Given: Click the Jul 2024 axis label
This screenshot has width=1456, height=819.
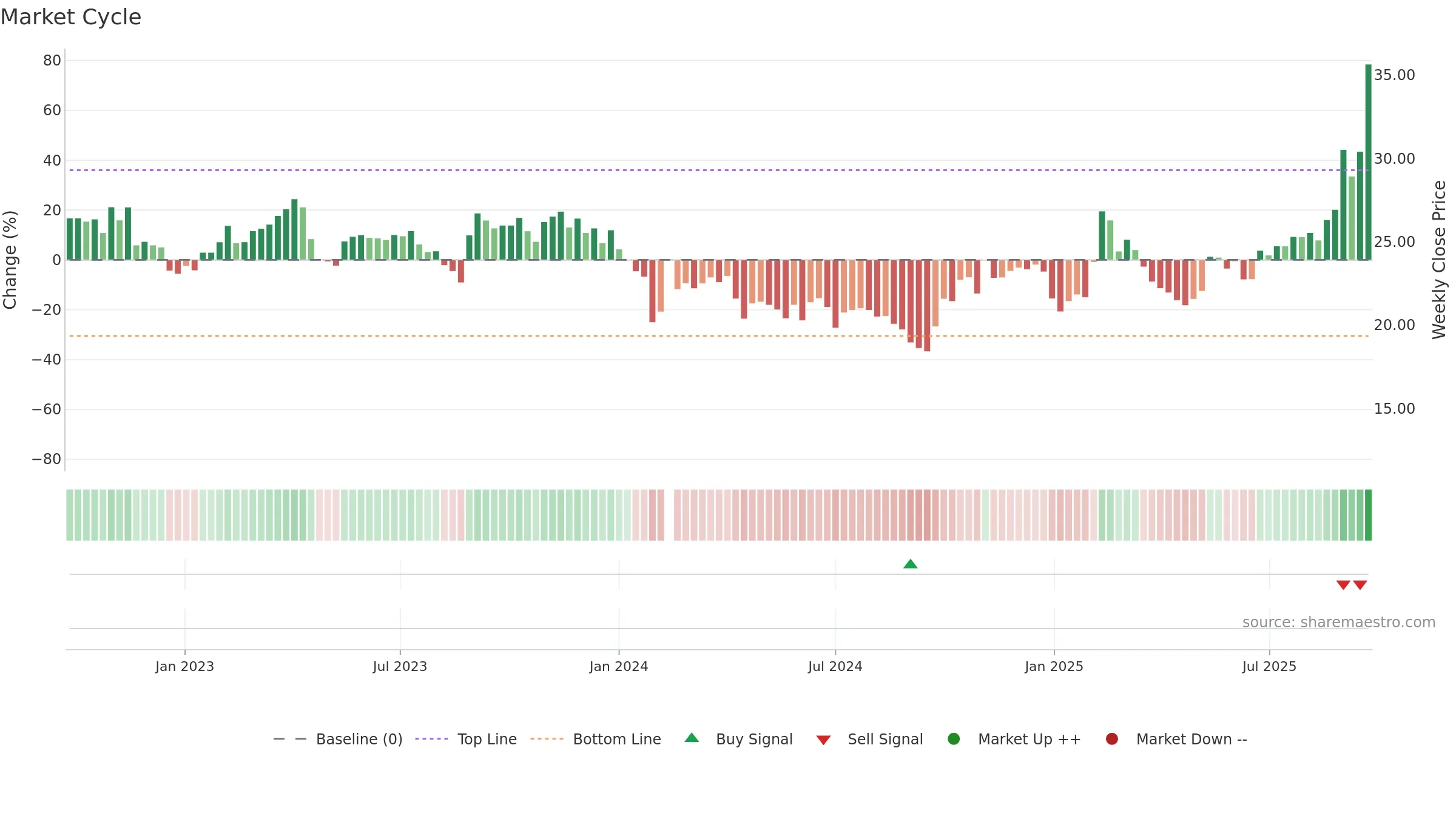Looking at the screenshot, I should pyautogui.click(x=835, y=666).
